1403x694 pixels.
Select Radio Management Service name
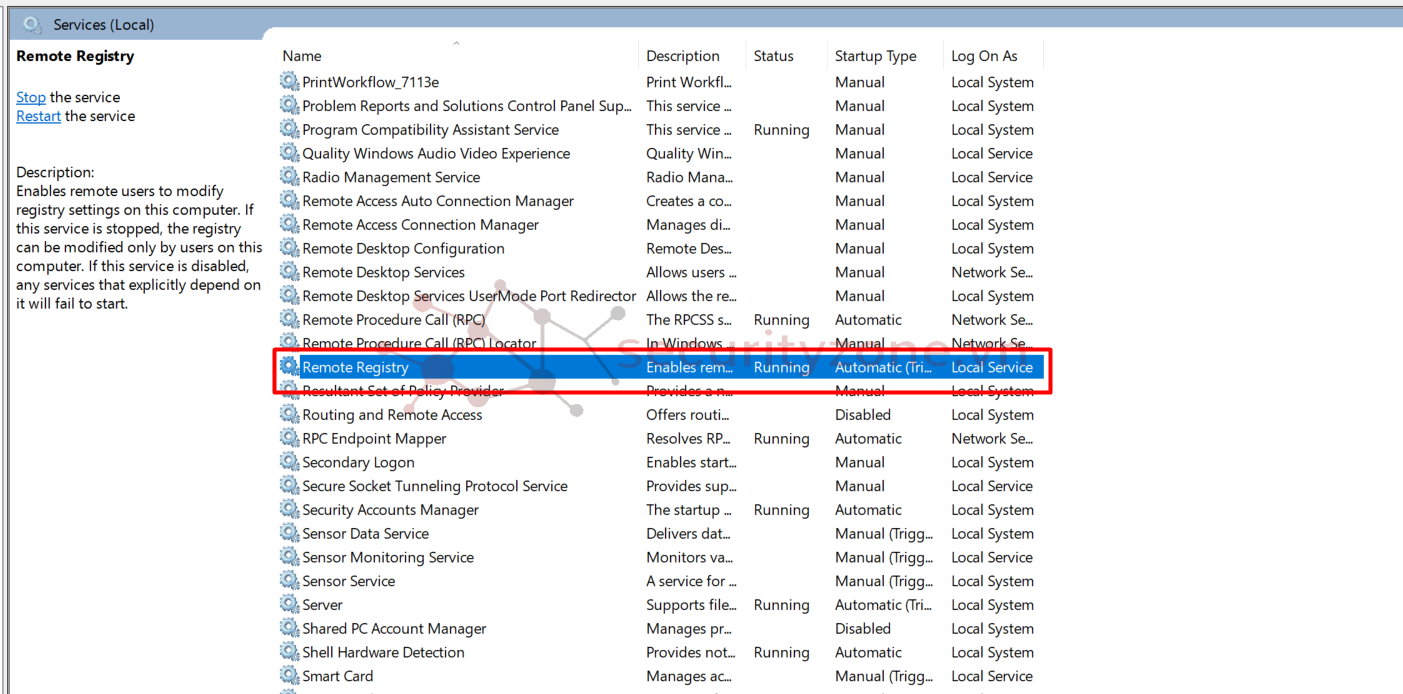coord(391,177)
